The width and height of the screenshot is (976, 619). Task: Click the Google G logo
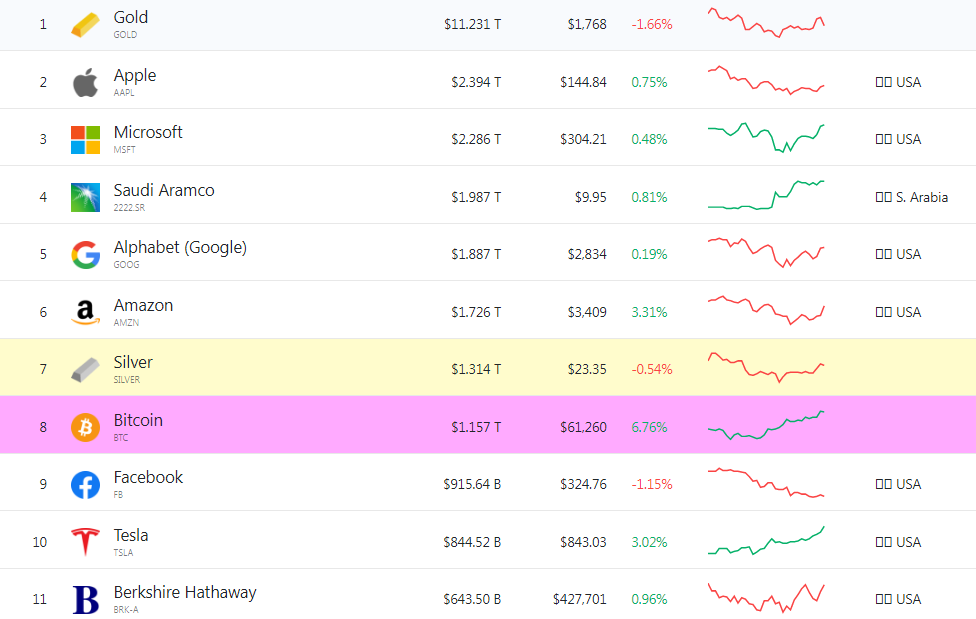tap(85, 255)
